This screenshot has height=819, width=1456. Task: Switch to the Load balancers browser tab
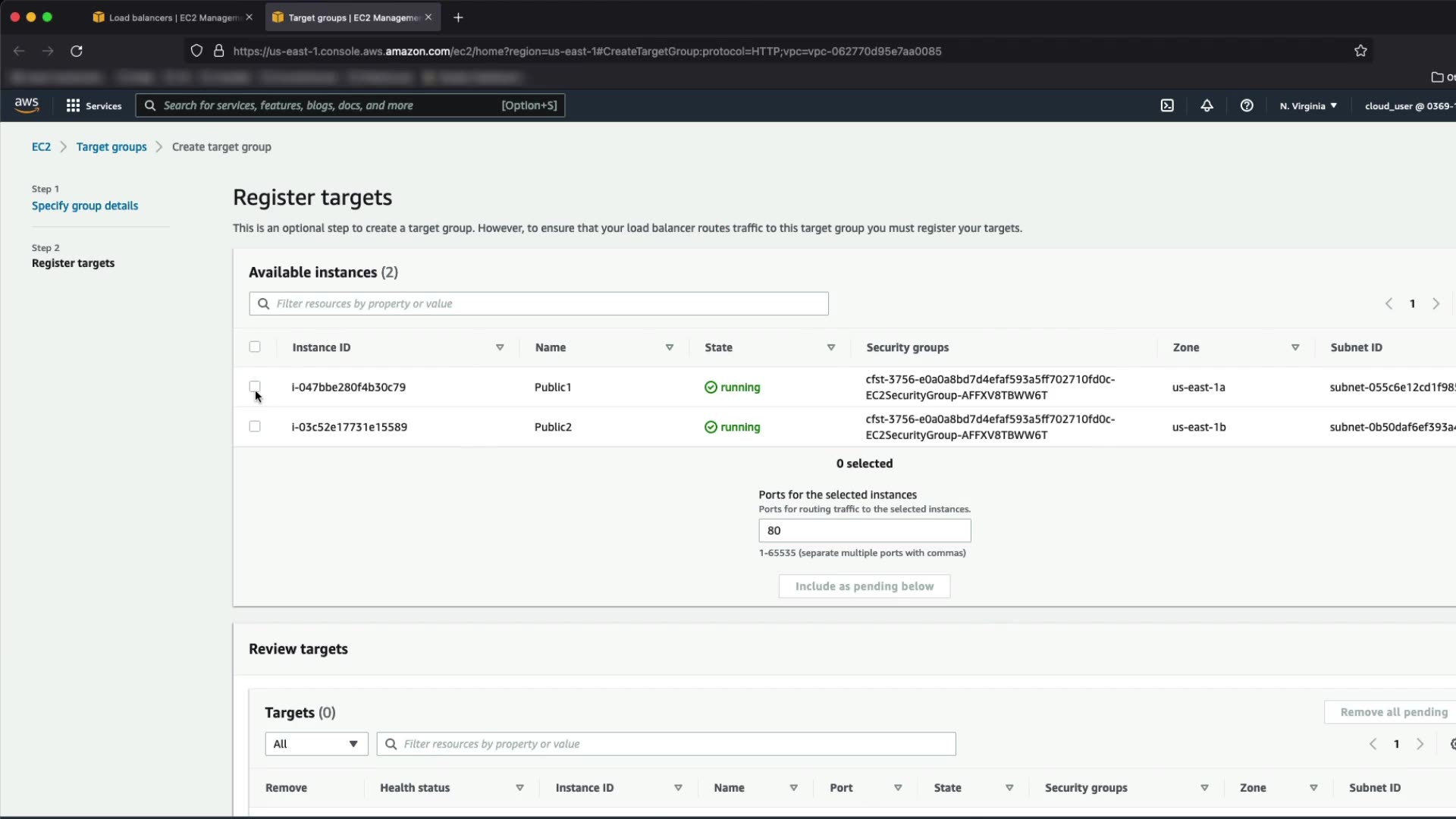click(x=171, y=17)
